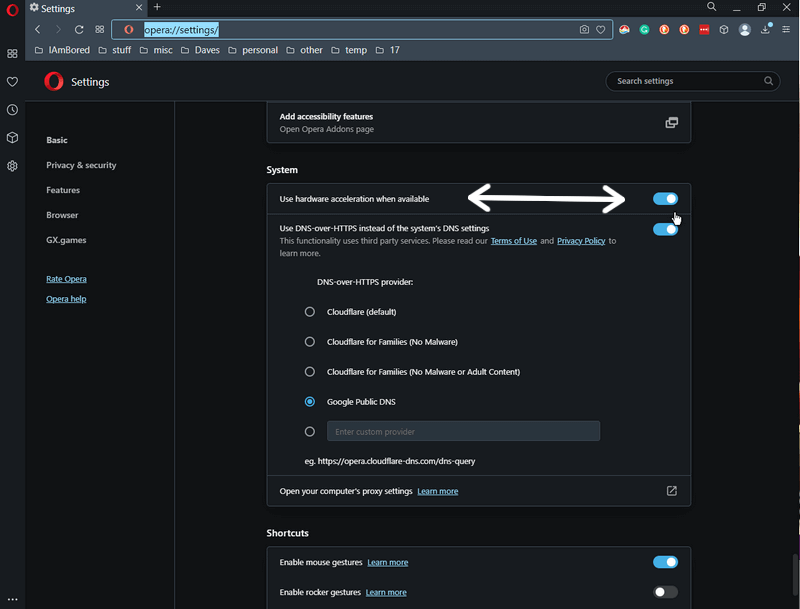Open History clock icon in sidebar
800x609 pixels.
click(x=12, y=110)
